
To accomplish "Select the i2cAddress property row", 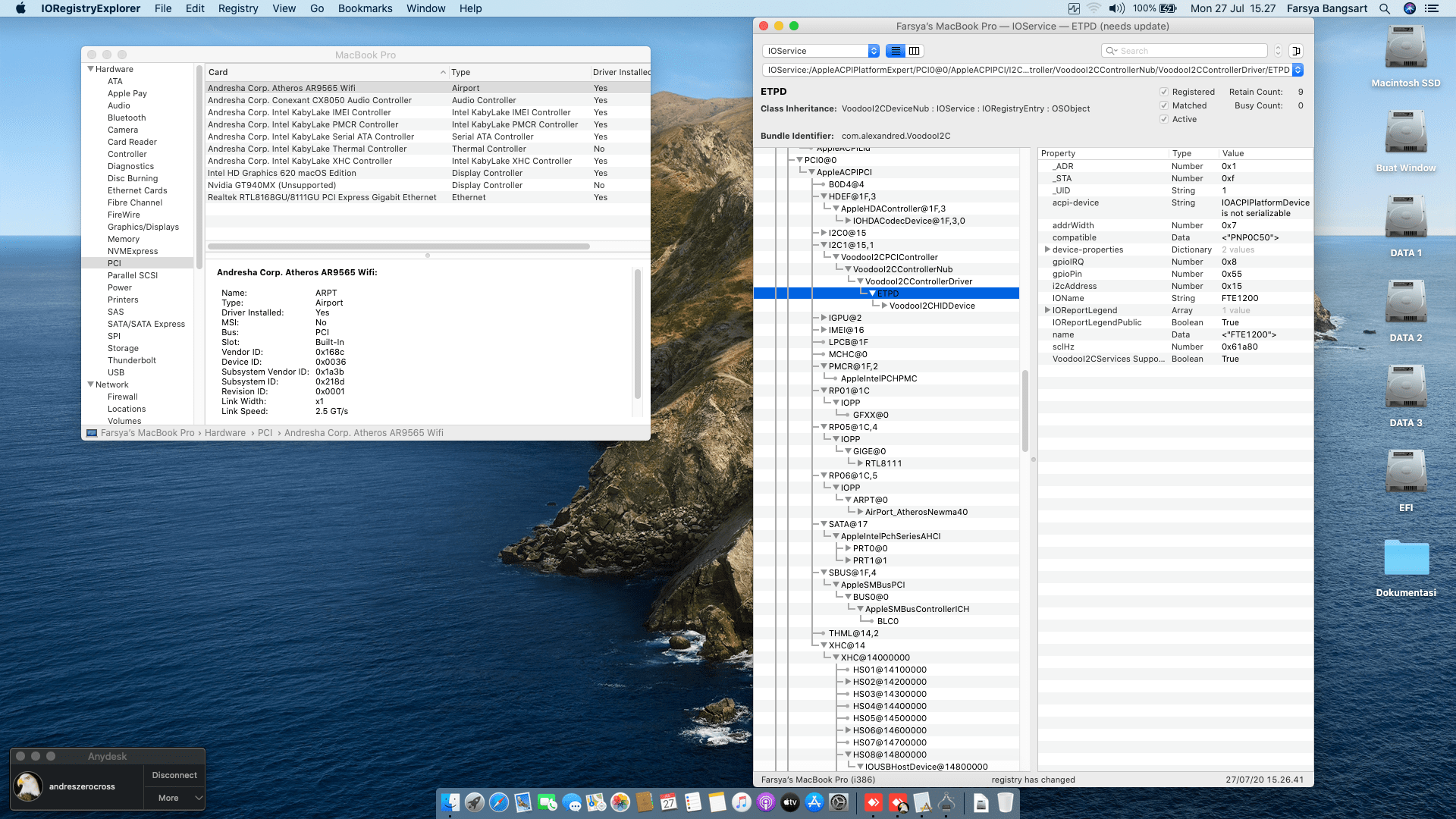I will coord(1175,286).
